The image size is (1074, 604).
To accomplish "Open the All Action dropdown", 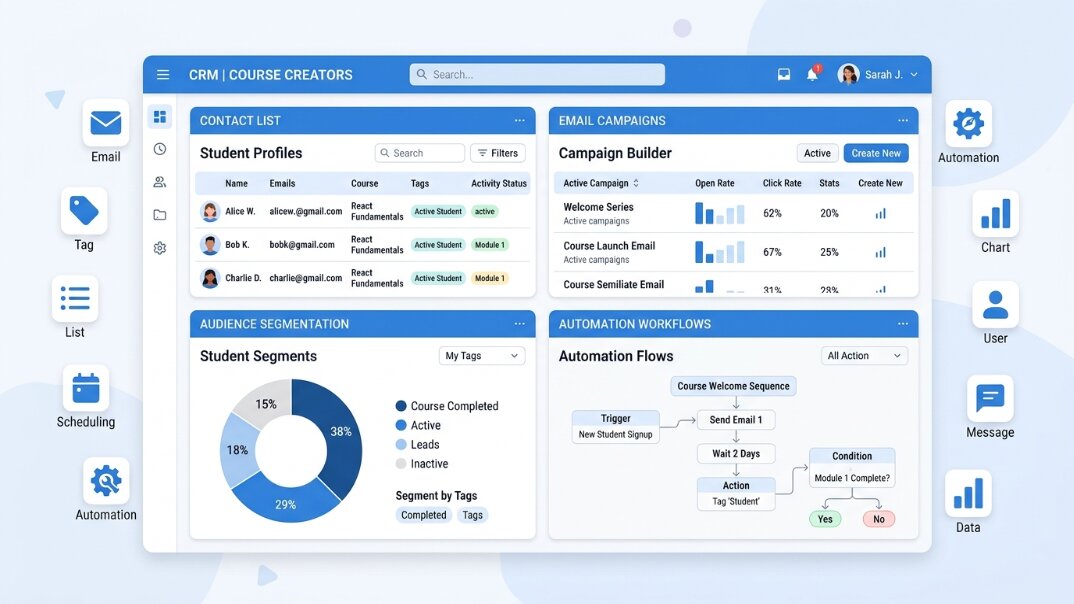I will click(864, 356).
